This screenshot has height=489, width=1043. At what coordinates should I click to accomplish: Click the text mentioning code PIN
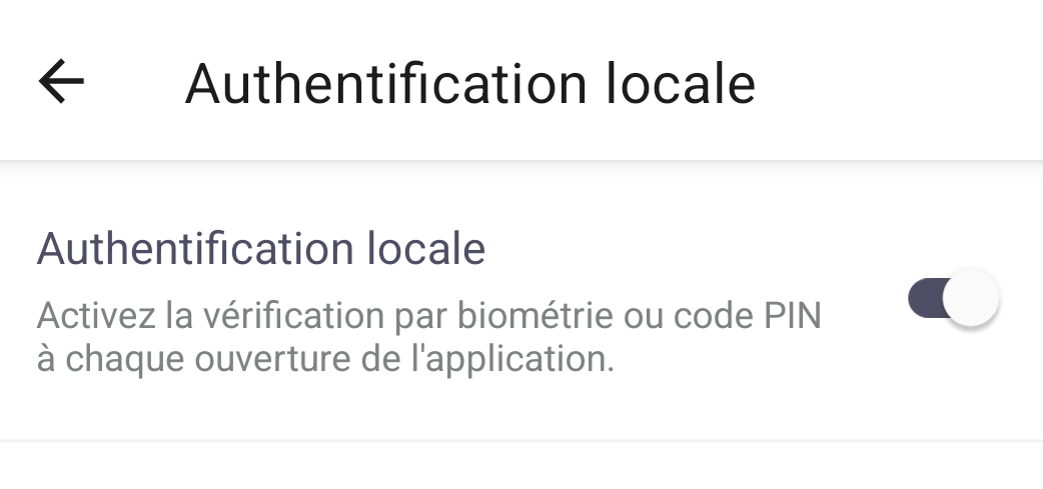coord(752,317)
